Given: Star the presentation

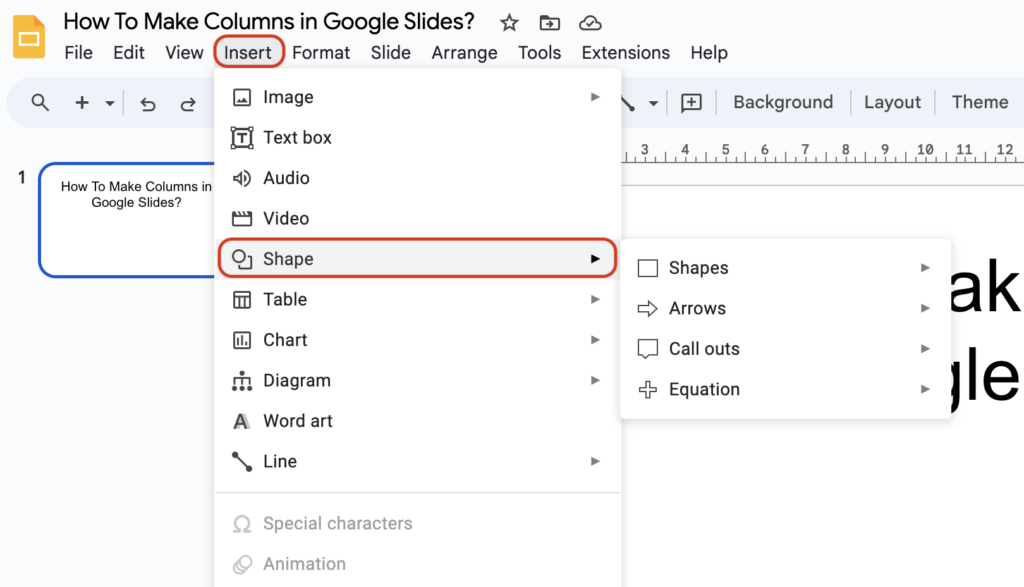Looking at the screenshot, I should point(508,22).
